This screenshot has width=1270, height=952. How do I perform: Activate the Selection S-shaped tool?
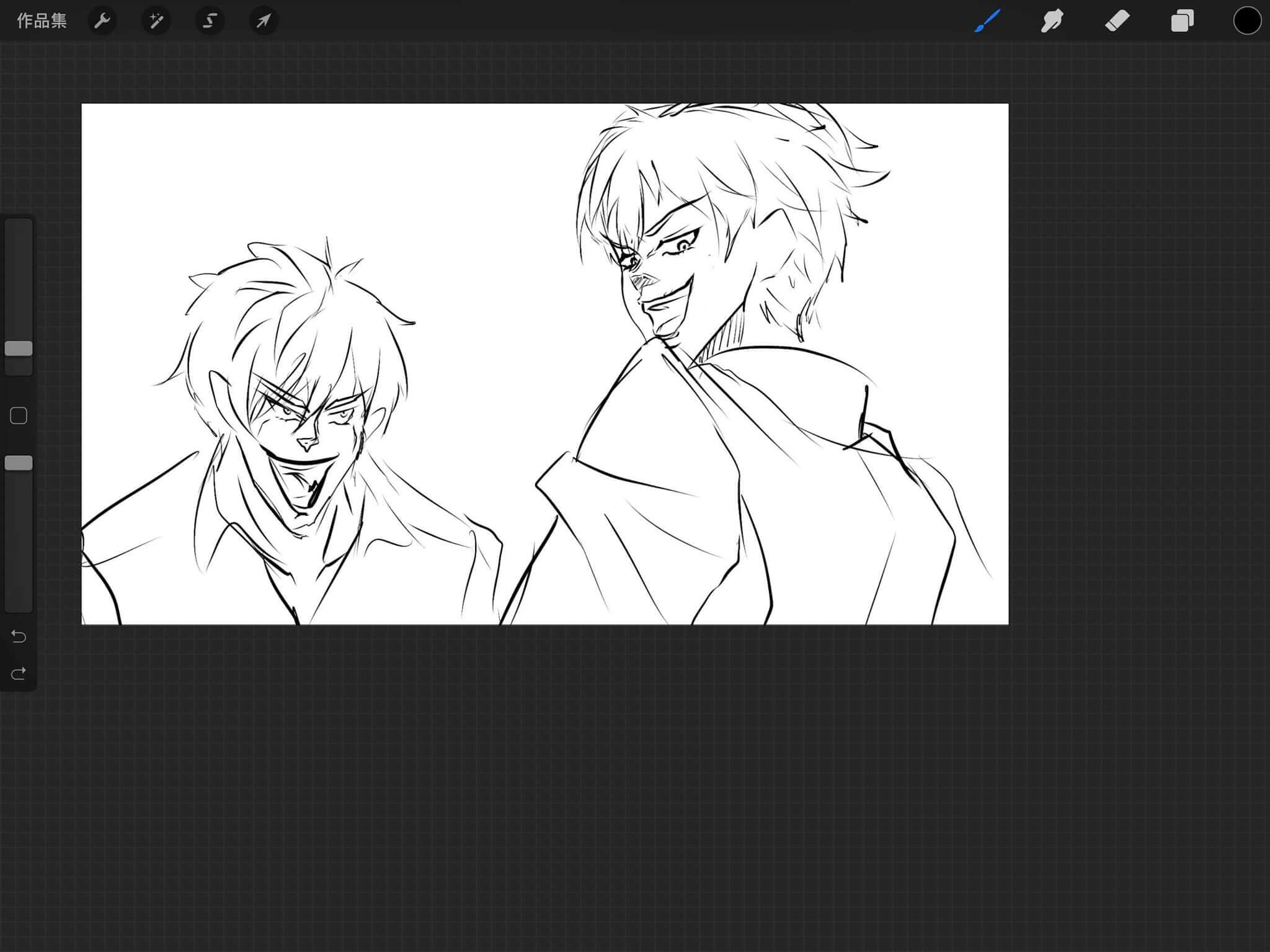click(210, 21)
